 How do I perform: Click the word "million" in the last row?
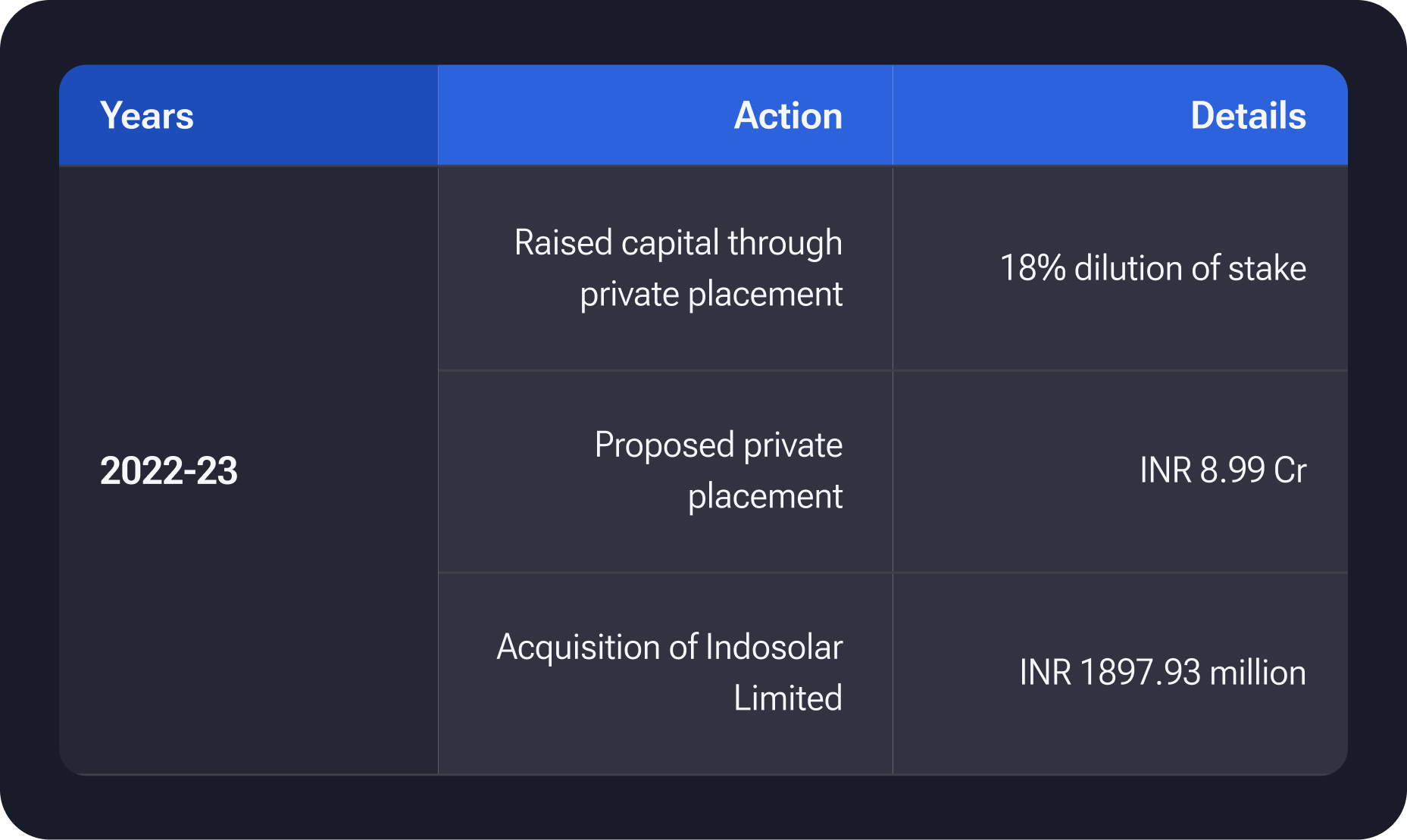coord(1258,673)
